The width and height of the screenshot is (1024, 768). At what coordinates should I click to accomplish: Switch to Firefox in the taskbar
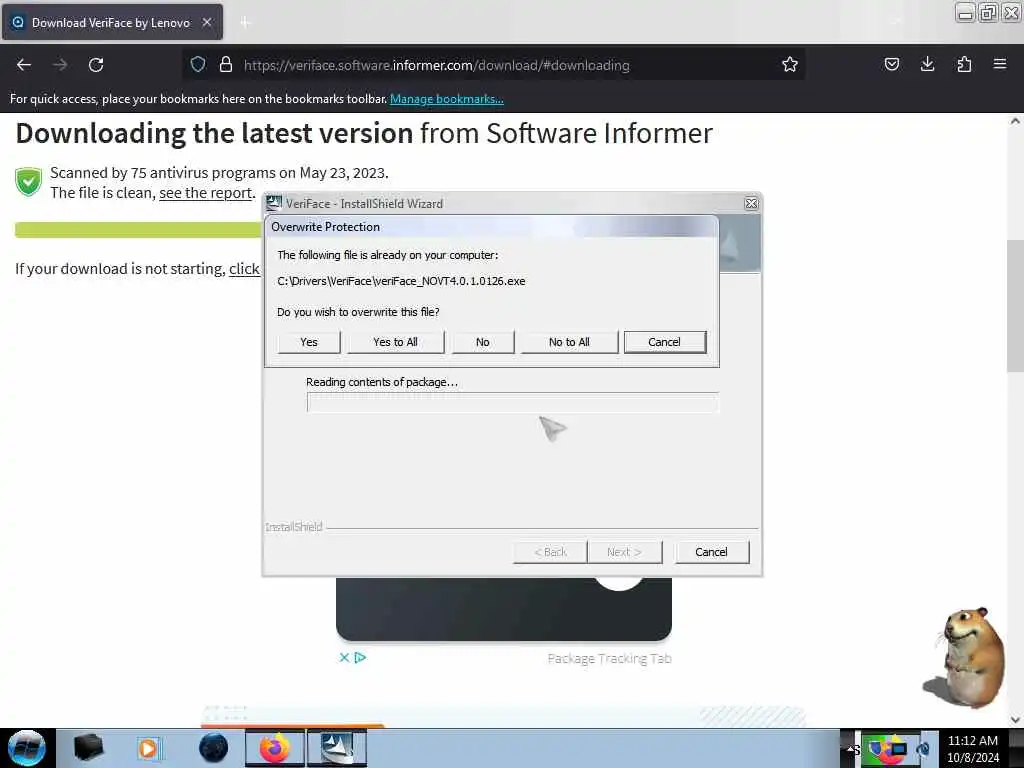pos(275,748)
